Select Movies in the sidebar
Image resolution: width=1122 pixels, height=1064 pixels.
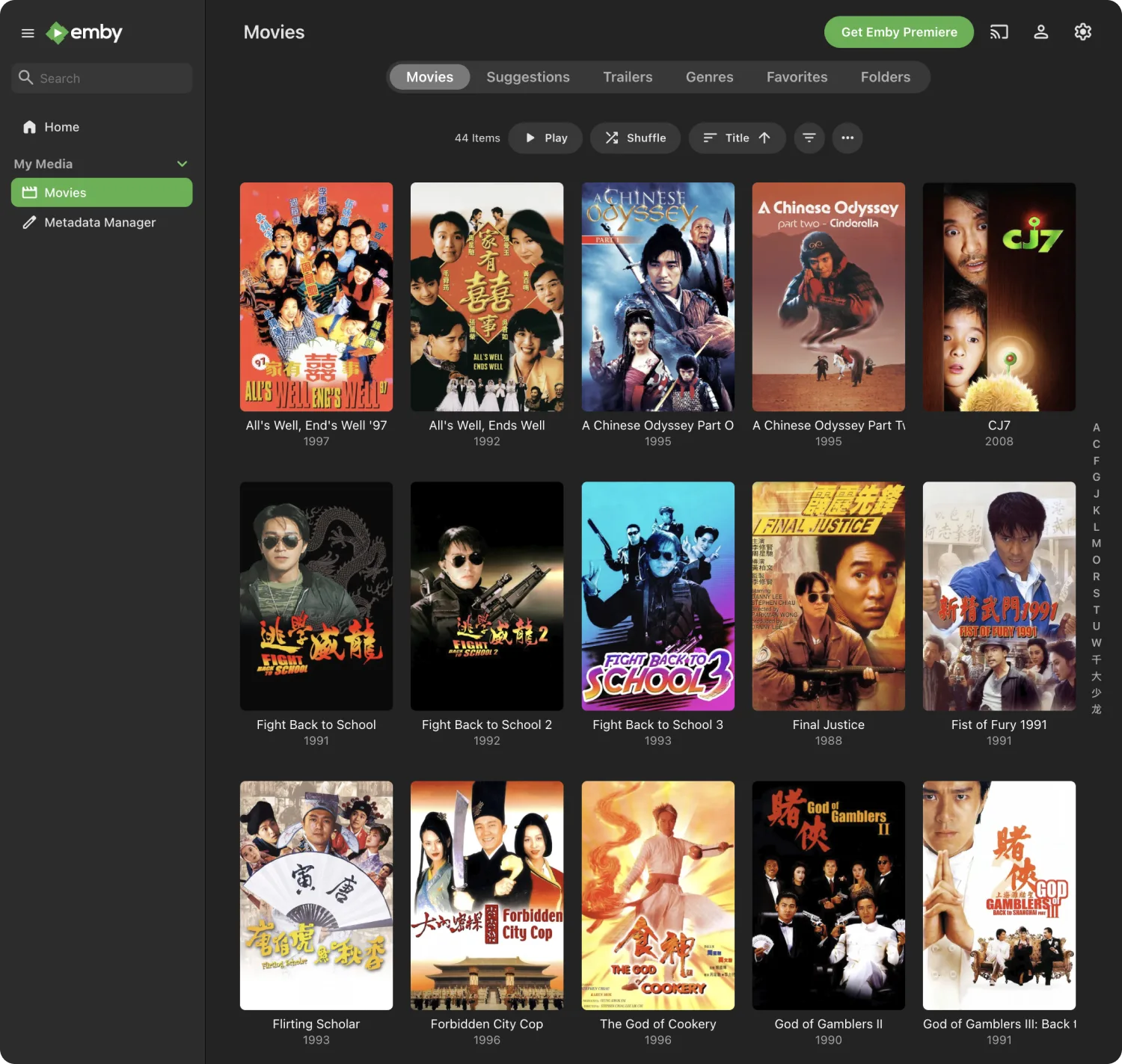(x=102, y=192)
